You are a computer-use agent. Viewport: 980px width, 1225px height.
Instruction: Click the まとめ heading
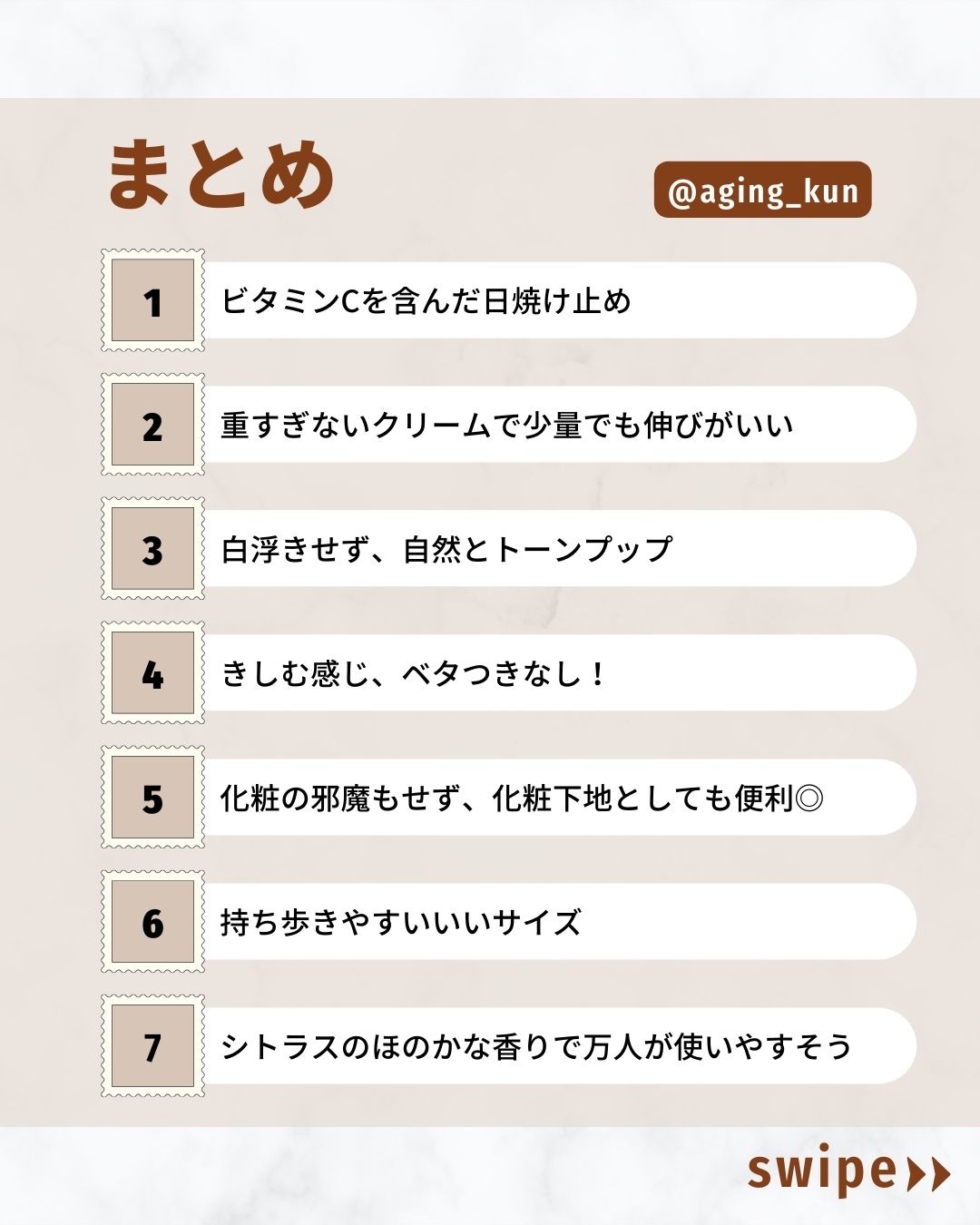coord(221,175)
